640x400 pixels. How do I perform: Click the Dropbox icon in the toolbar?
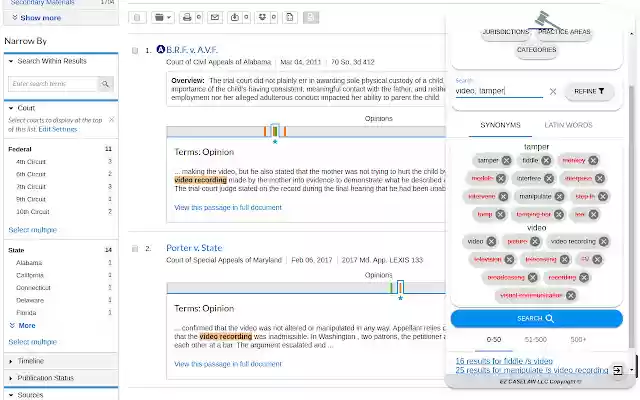(262, 17)
